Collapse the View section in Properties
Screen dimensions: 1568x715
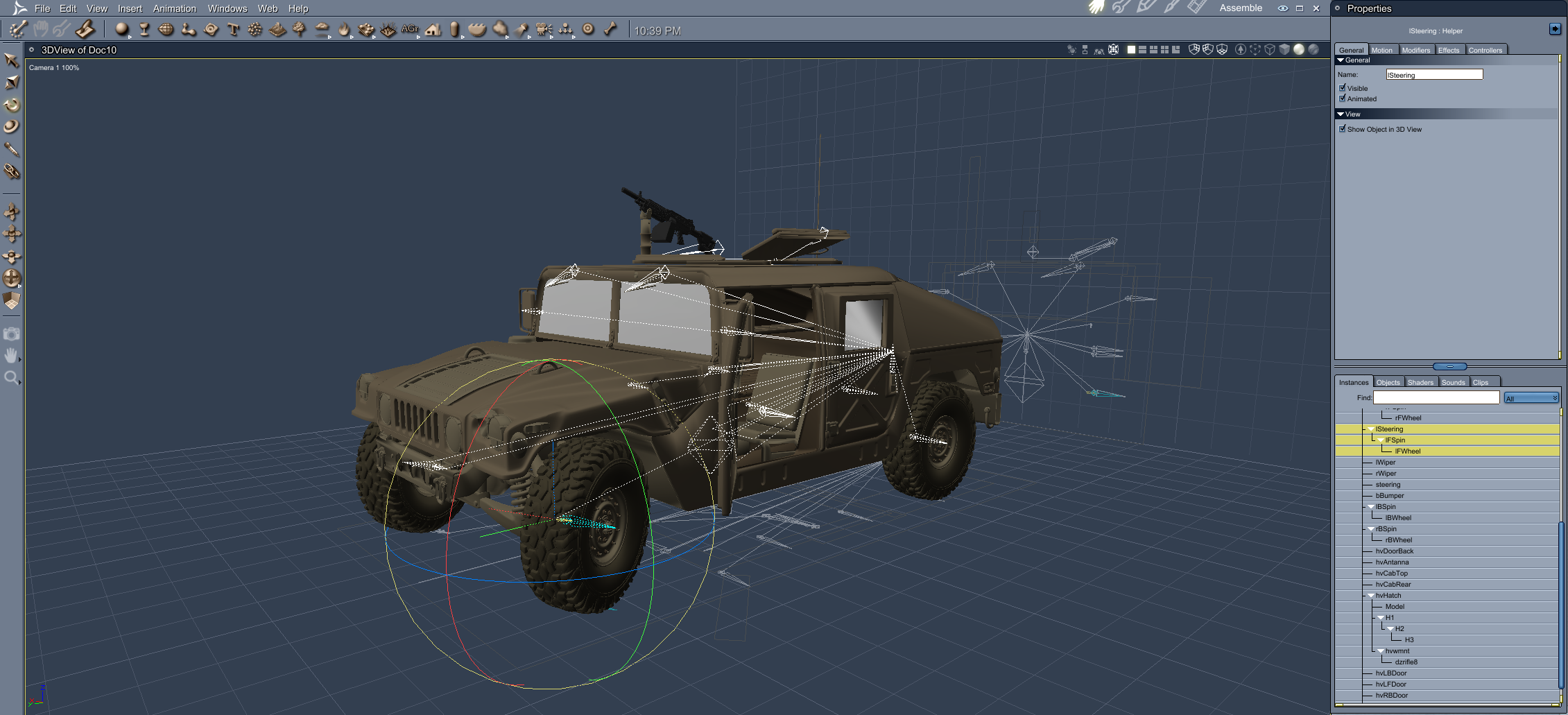(1341, 114)
